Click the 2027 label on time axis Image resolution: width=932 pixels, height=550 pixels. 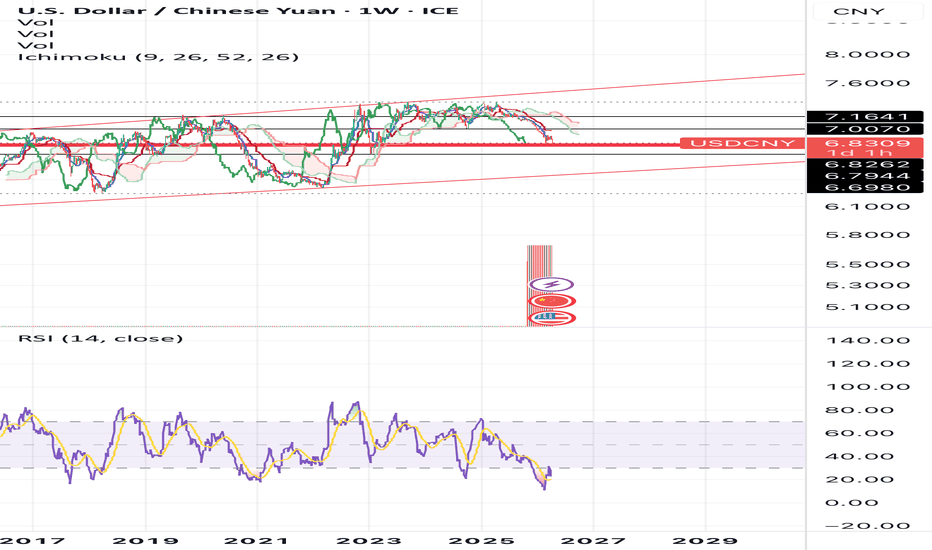(x=593, y=541)
